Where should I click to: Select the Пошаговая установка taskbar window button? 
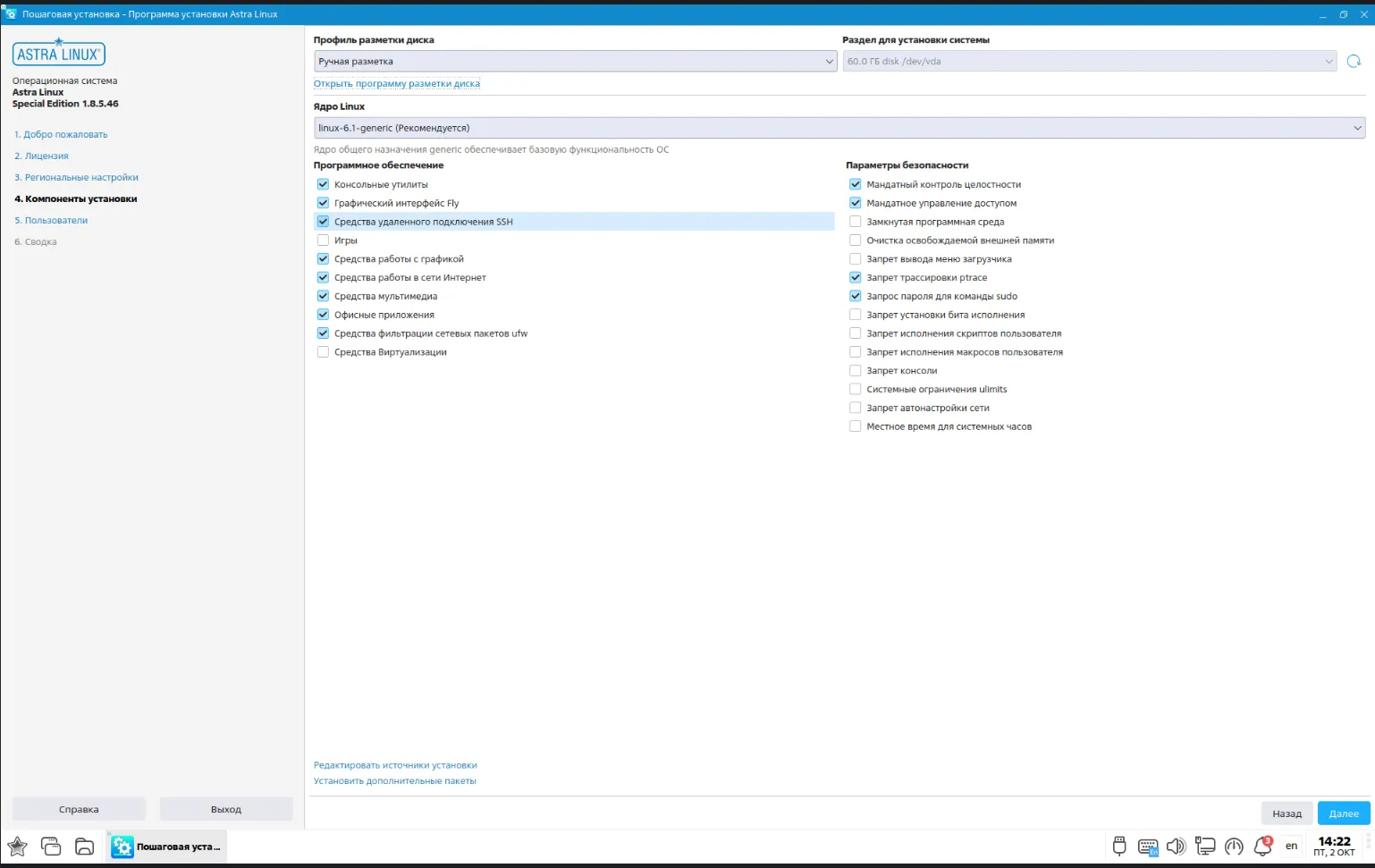167,846
